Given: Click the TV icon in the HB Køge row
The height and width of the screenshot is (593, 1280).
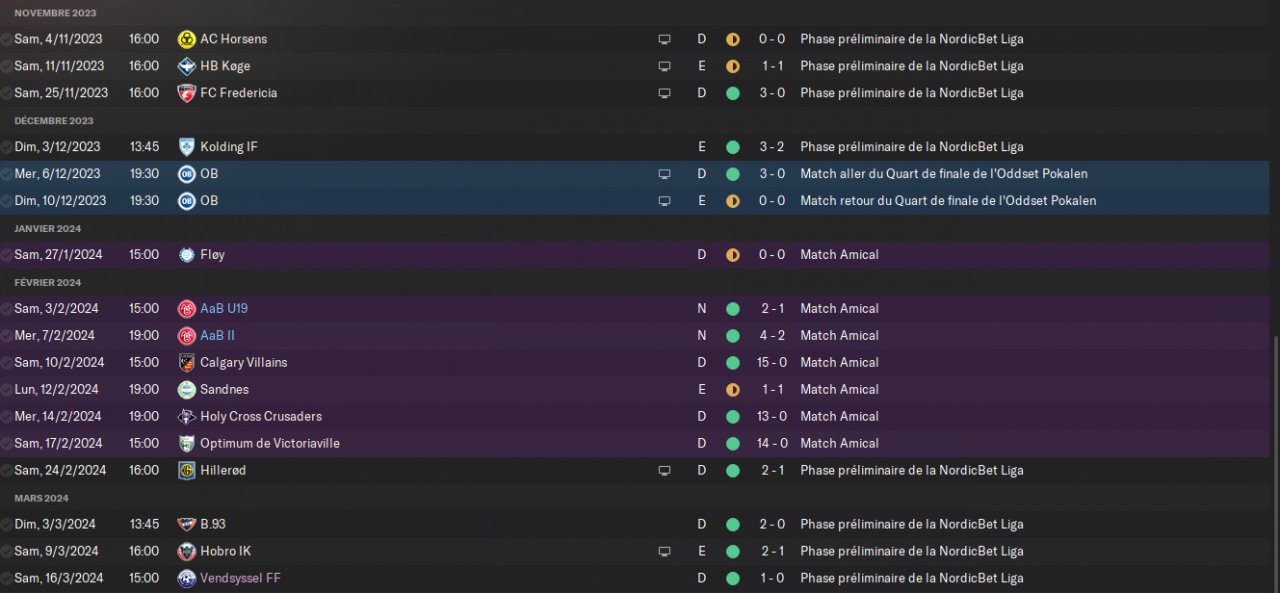Looking at the screenshot, I should point(664,66).
